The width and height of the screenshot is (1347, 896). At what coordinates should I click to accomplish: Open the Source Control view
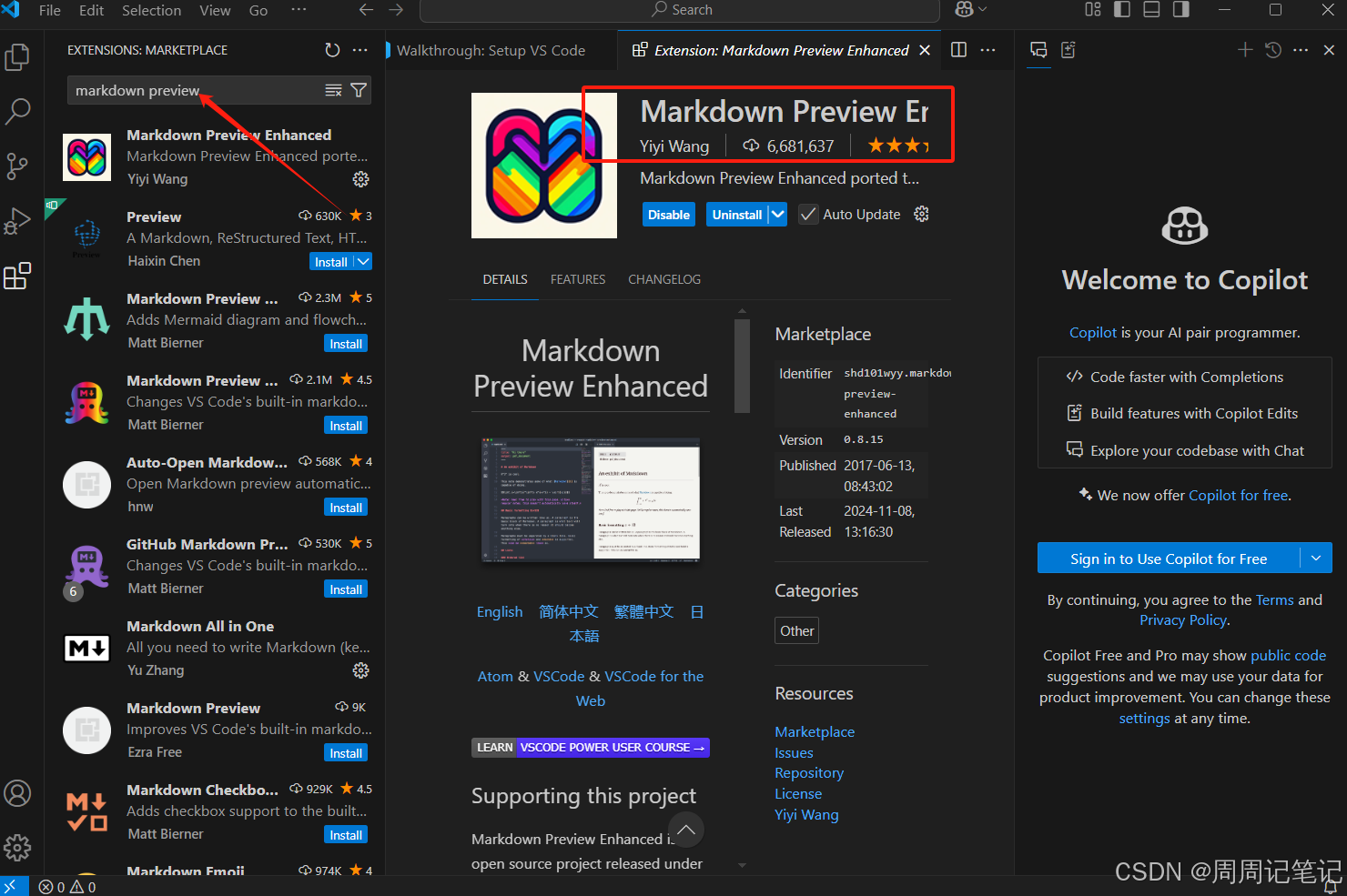click(17, 166)
